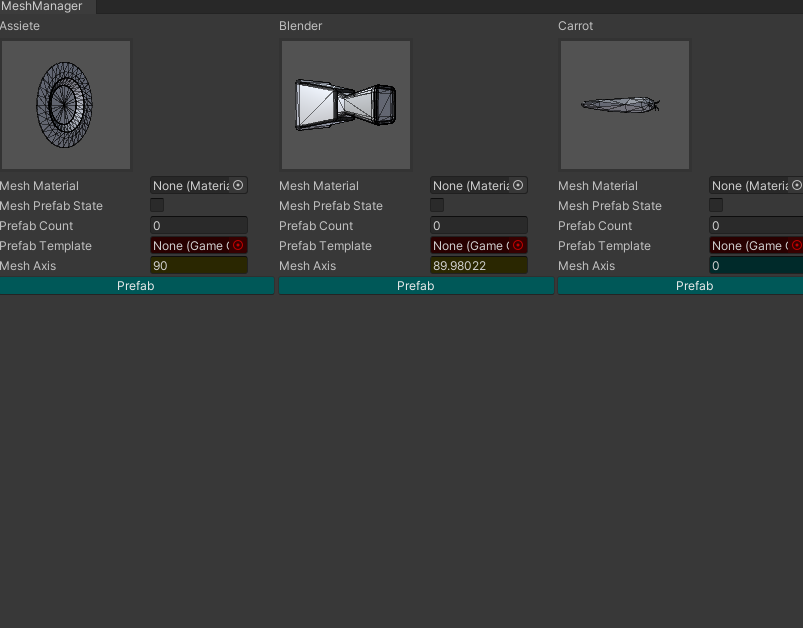Click the Assiete heading label
The width and height of the screenshot is (803, 628).
pyautogui.click(x=20, y=26)
